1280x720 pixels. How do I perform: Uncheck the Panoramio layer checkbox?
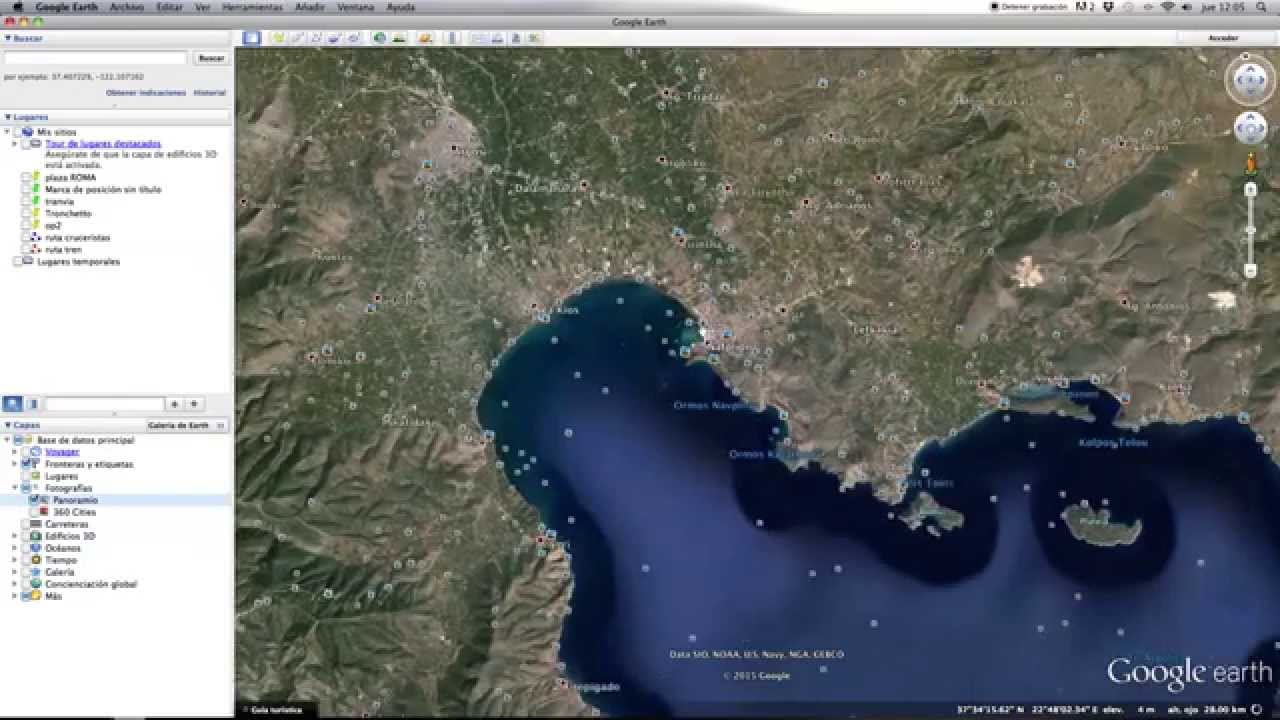tap(35, 500)
